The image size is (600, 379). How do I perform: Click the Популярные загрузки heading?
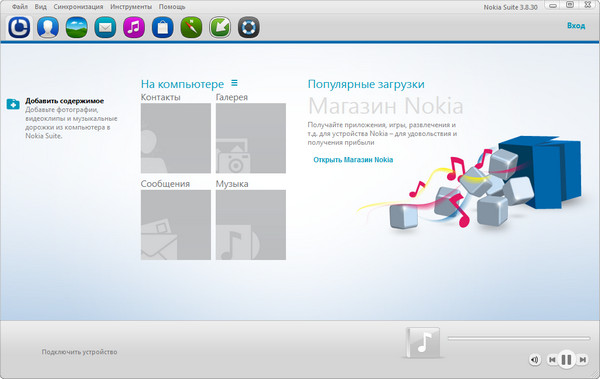point(366,84)
